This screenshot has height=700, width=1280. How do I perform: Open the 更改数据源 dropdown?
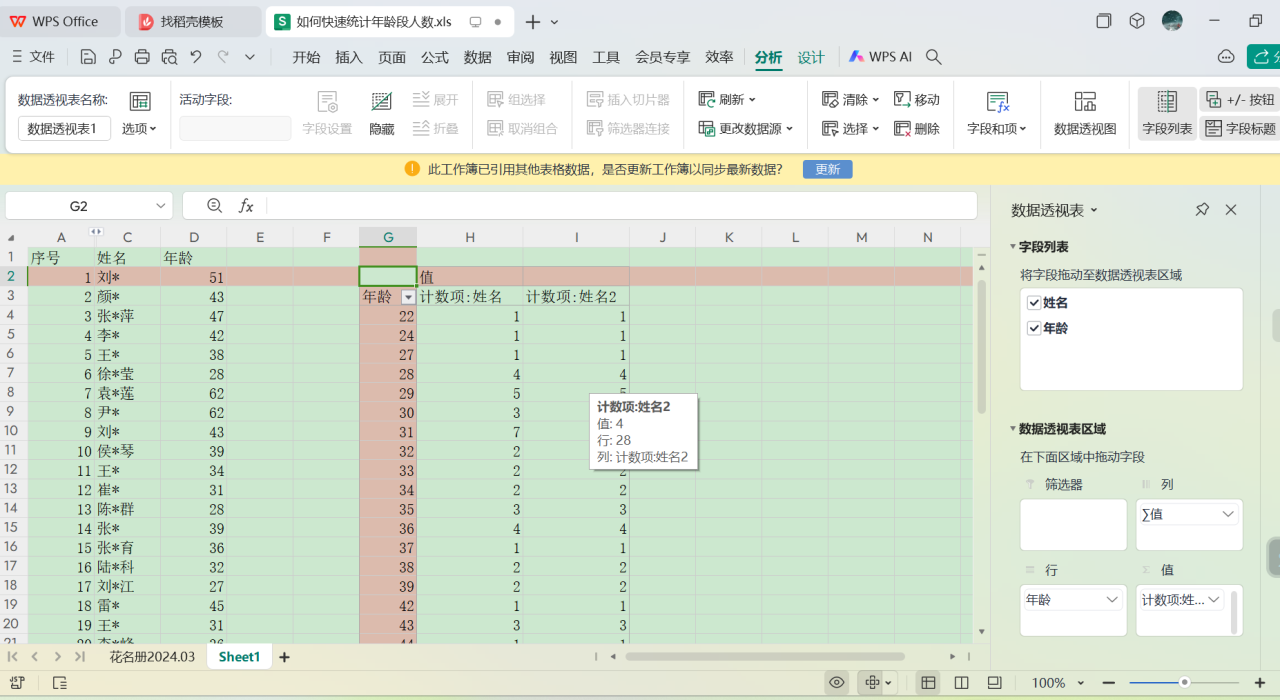(x=746, y=129)
